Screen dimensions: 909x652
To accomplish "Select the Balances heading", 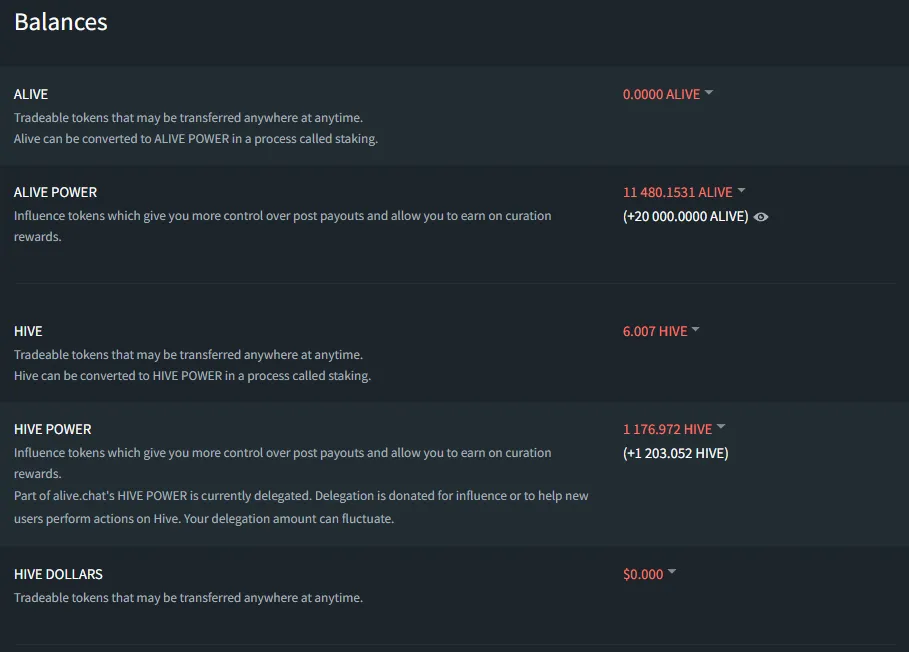I will pyautogui.click(x=61, y=22).
